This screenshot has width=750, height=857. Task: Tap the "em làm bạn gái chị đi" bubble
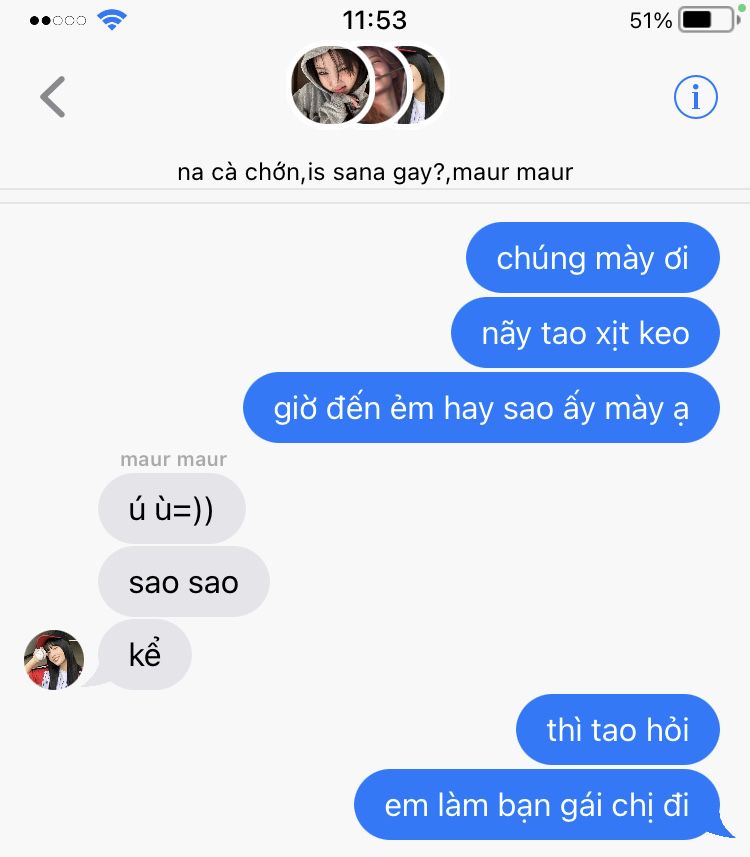pyautogui.click(x=537, y=805)
